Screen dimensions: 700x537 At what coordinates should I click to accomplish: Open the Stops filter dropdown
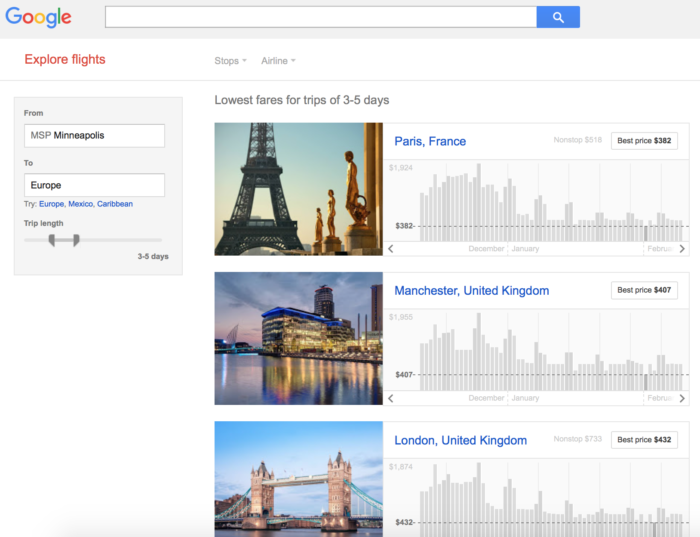click(x=230, y=61)
